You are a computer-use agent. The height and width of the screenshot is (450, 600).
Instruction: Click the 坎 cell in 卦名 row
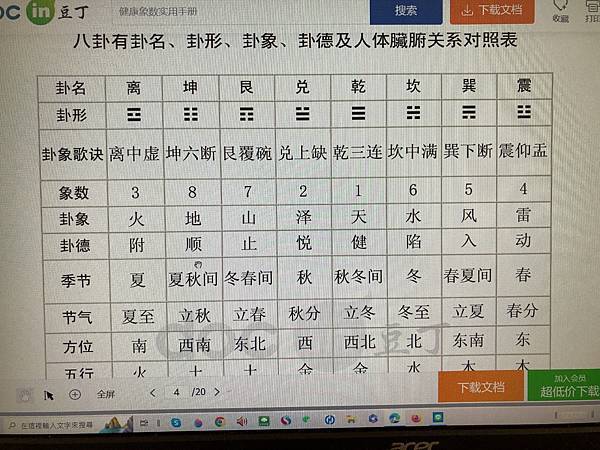tap(414, 86)
